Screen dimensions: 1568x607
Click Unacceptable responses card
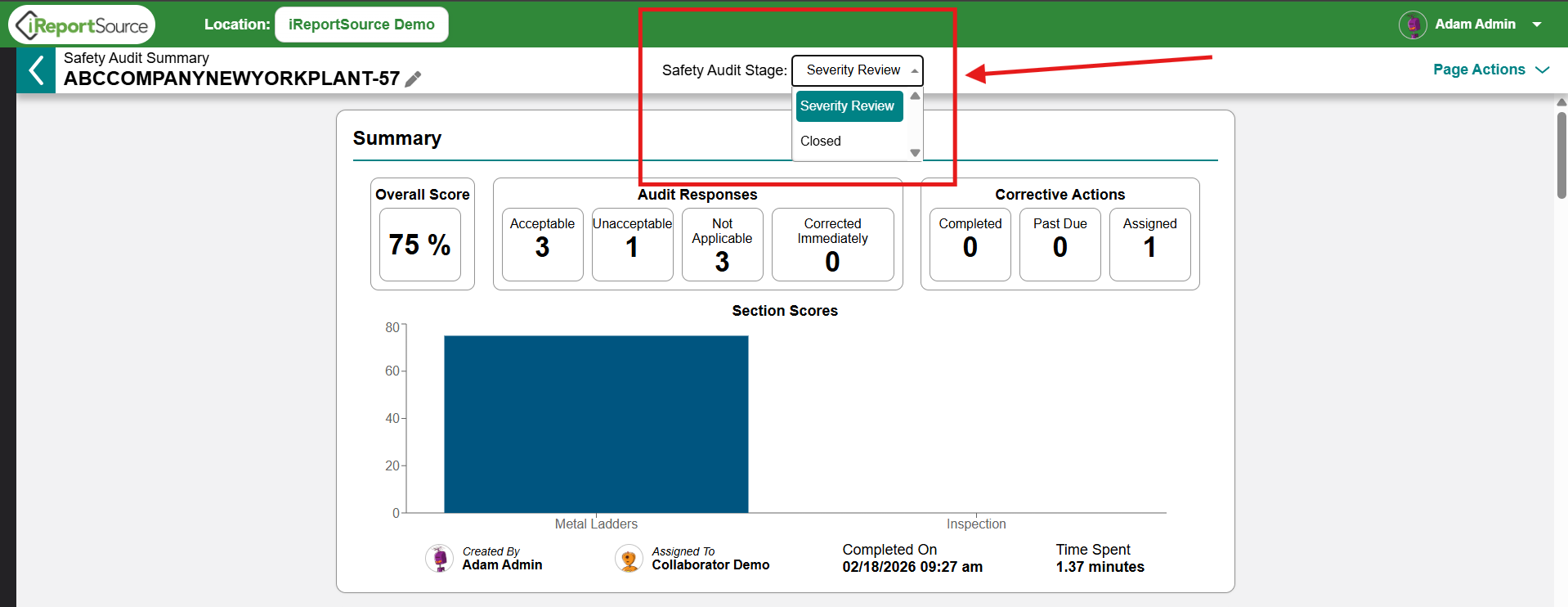pyautogui.click(x=633, y=245)
